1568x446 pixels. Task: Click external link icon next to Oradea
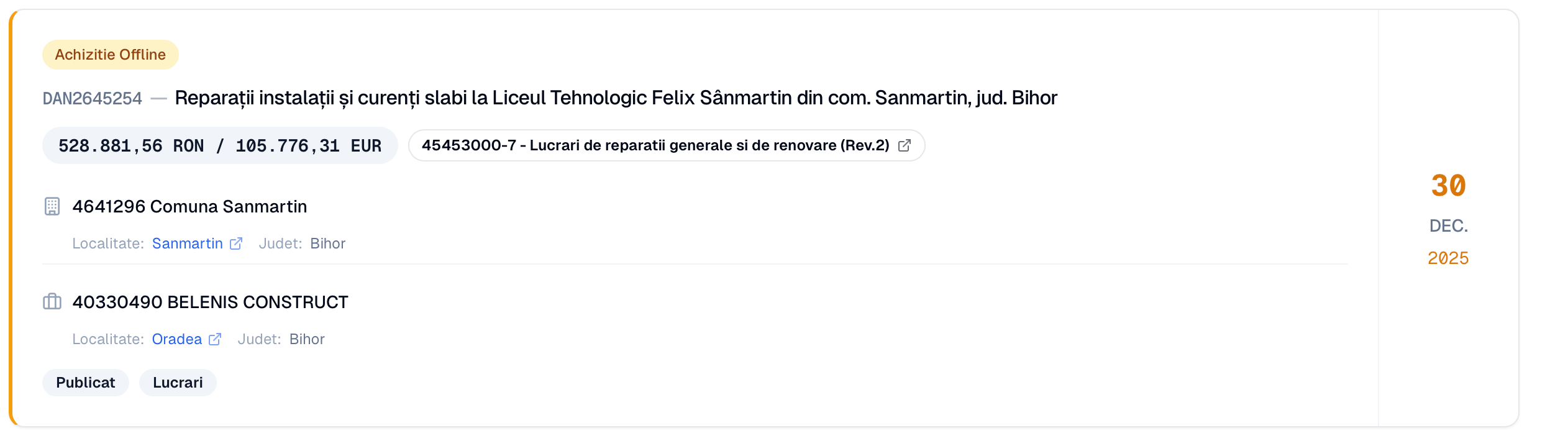(215, 339)
